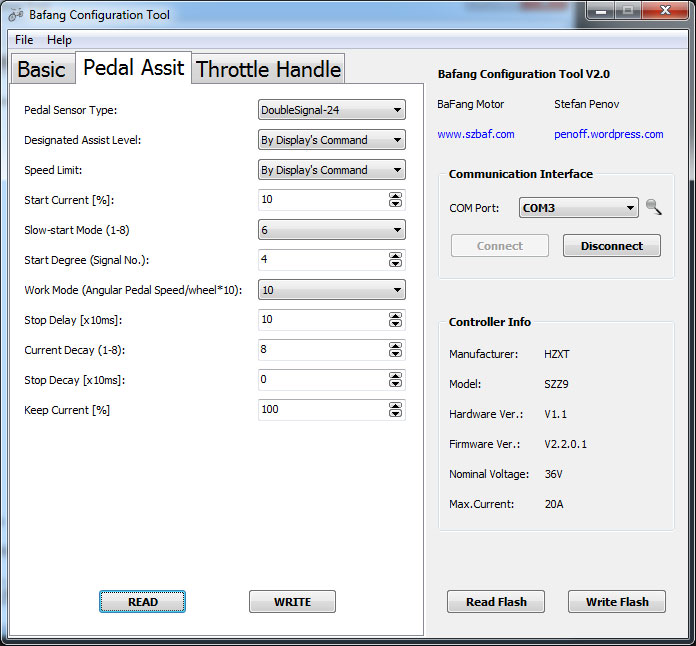This screenshot has height=646, width=696.
Task: Open the File menu
Action: pyautogui.click(x=24, y=40)
